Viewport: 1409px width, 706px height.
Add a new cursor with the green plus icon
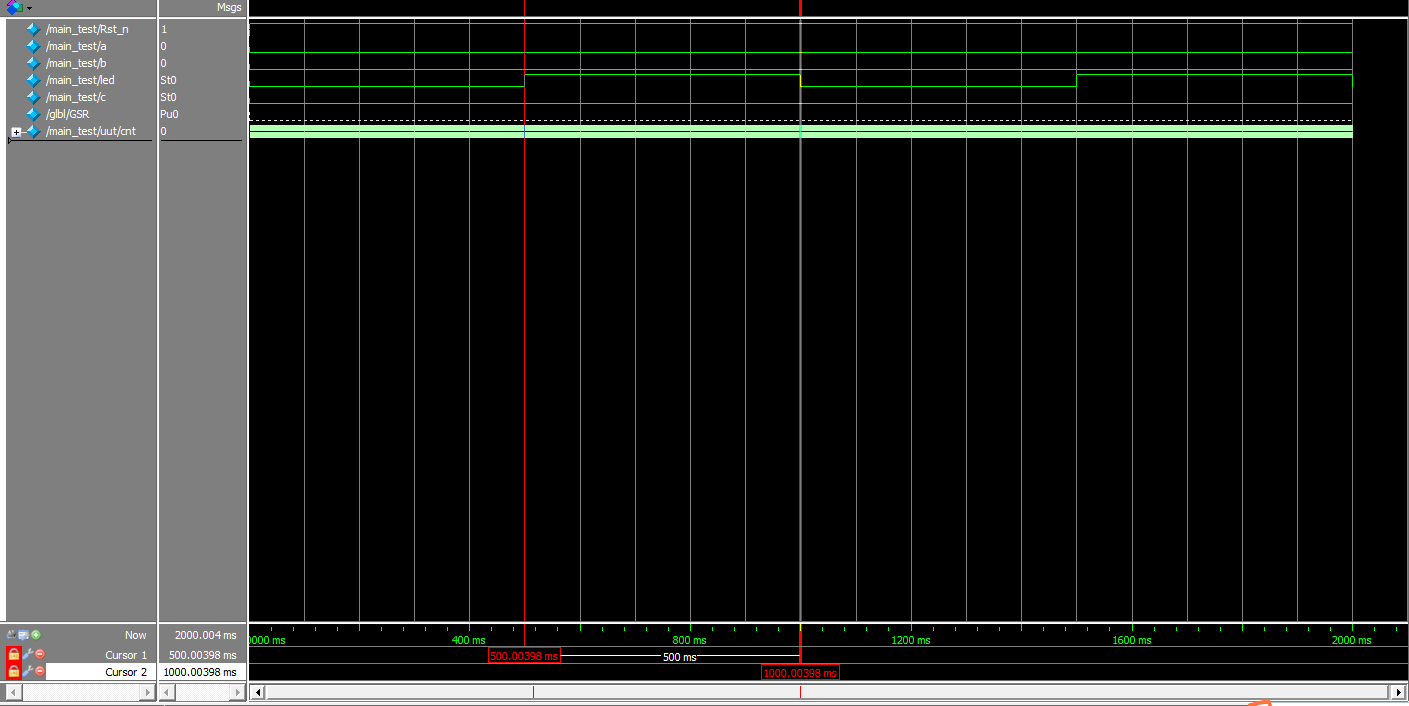click(x=35, y=634)
